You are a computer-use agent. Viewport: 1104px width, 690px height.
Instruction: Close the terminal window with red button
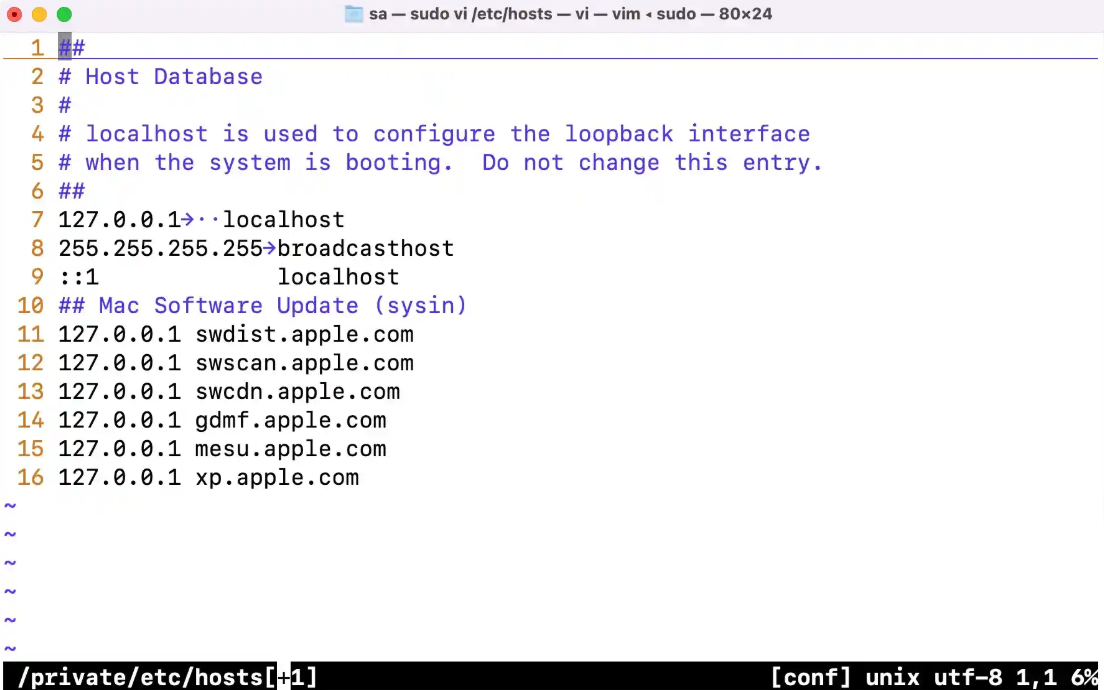click(x=14, y=14)
